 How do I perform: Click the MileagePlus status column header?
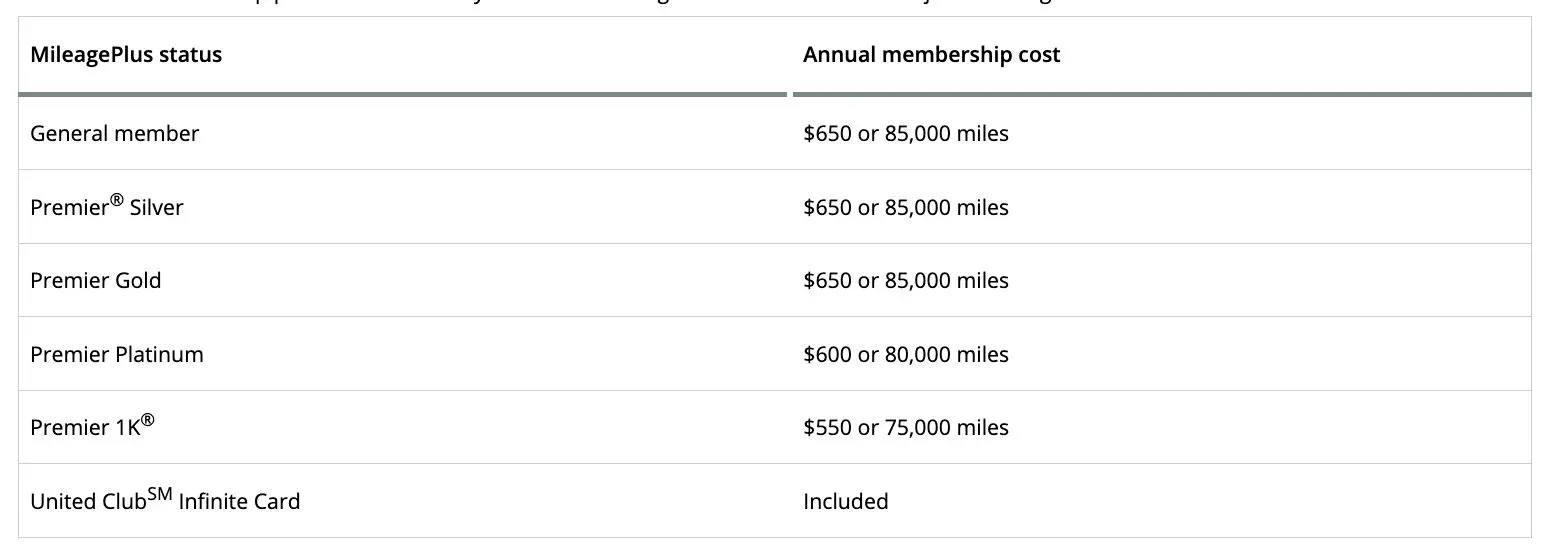(126, 55)
